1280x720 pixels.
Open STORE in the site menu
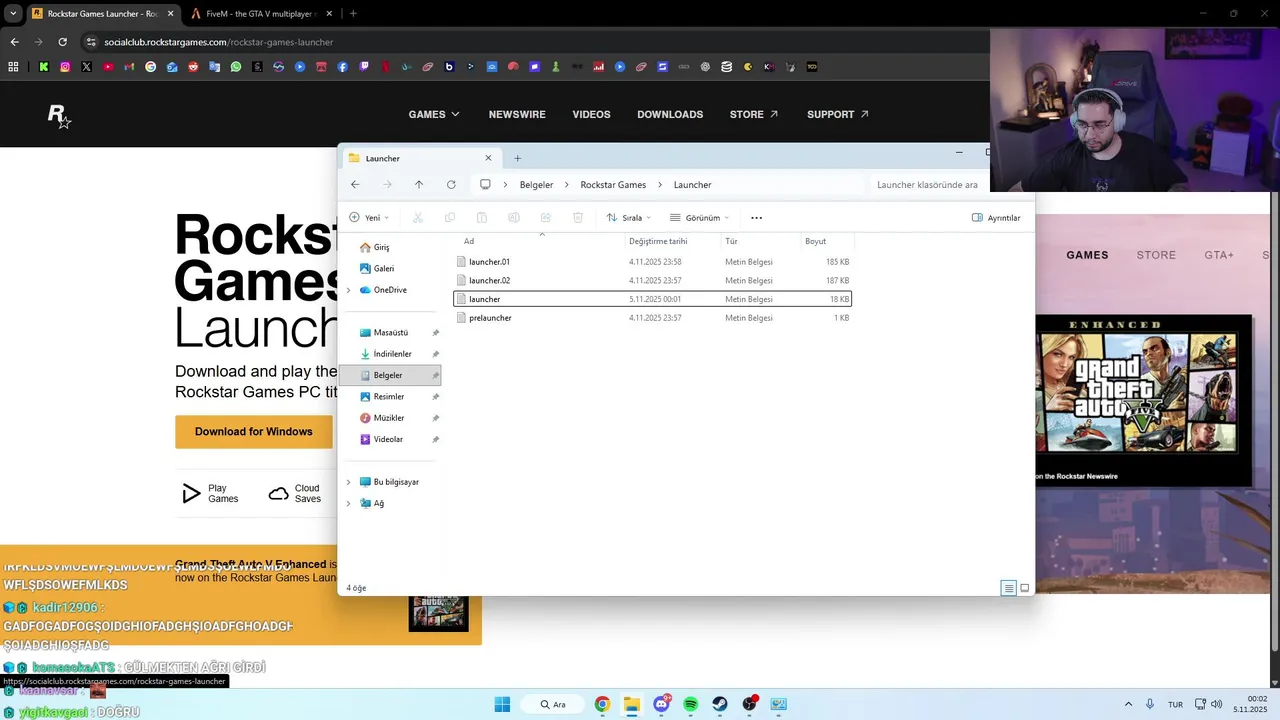tap(754, 114)
